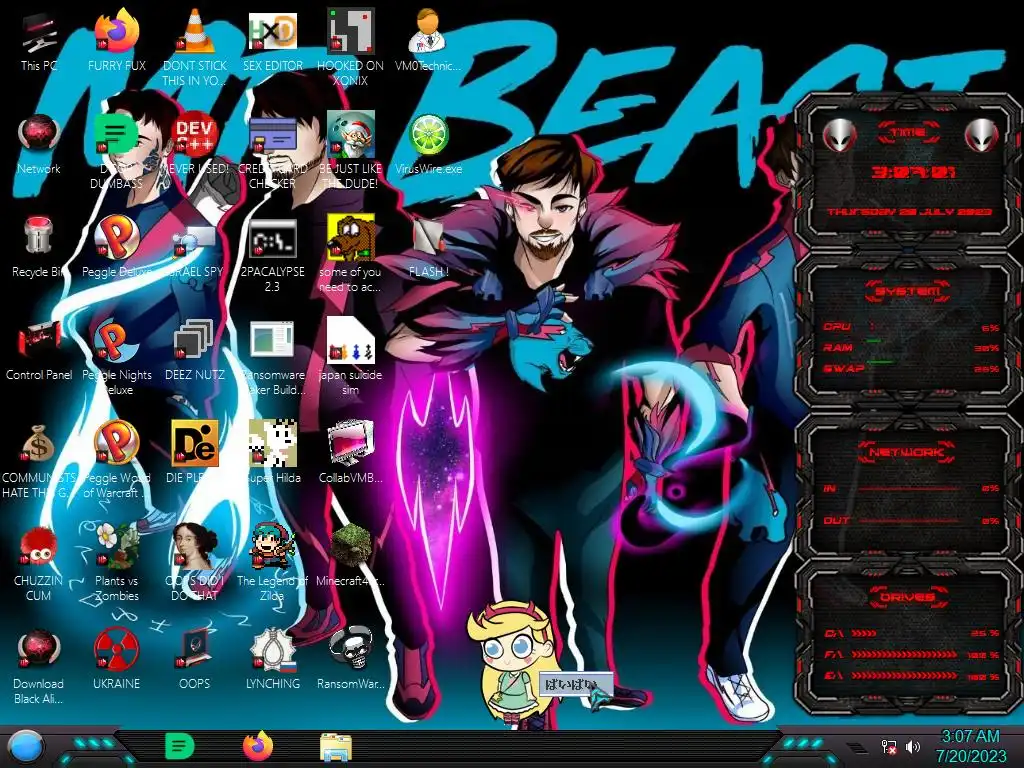
Task: Select the SYSTEM header in the gadget
Action: click(908, 291)
